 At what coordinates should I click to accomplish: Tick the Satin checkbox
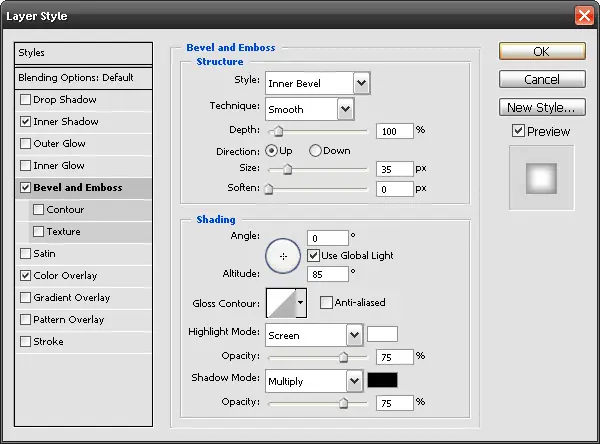25,254
